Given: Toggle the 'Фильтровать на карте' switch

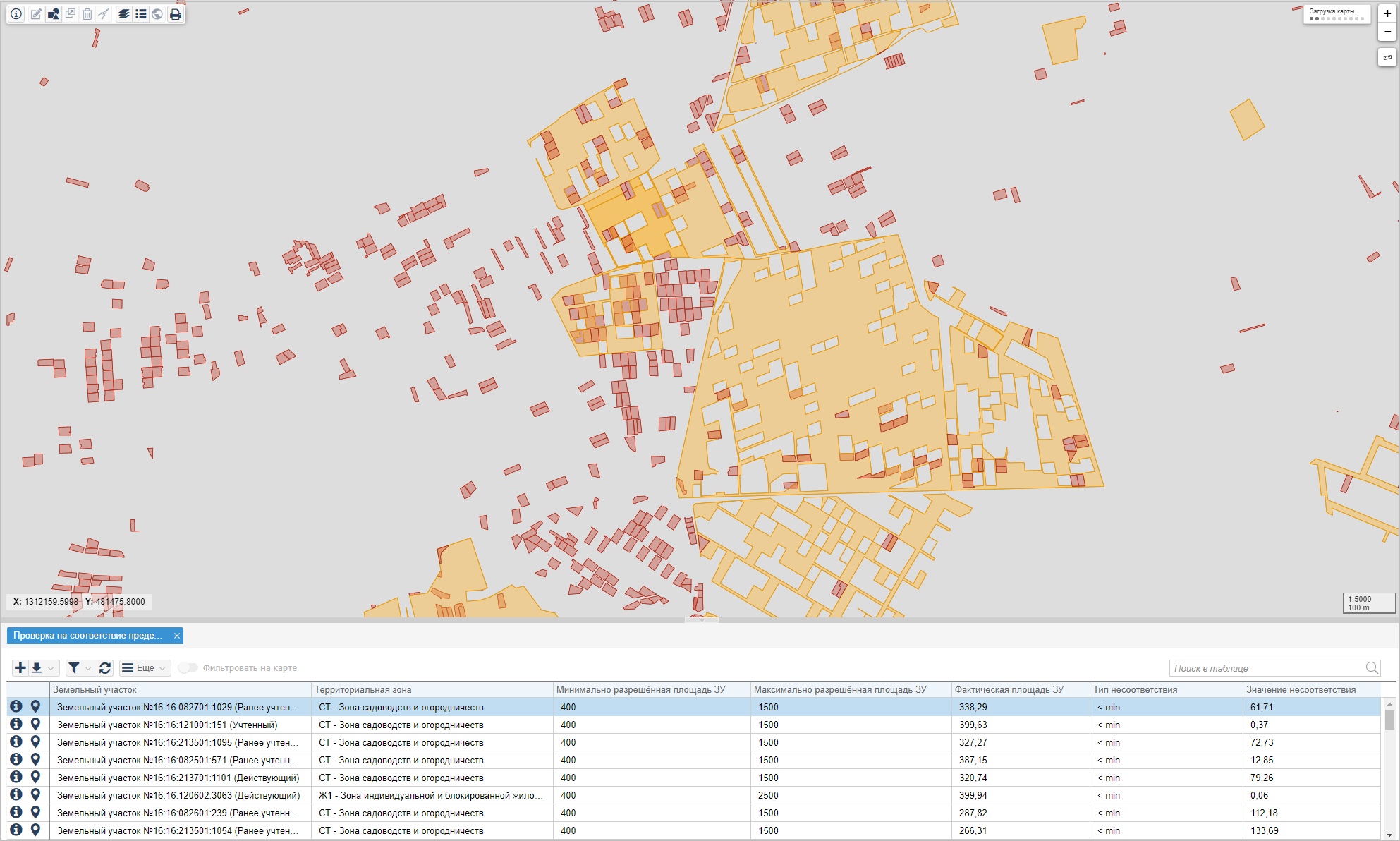Looking at the screenshot, I should 188,667.
